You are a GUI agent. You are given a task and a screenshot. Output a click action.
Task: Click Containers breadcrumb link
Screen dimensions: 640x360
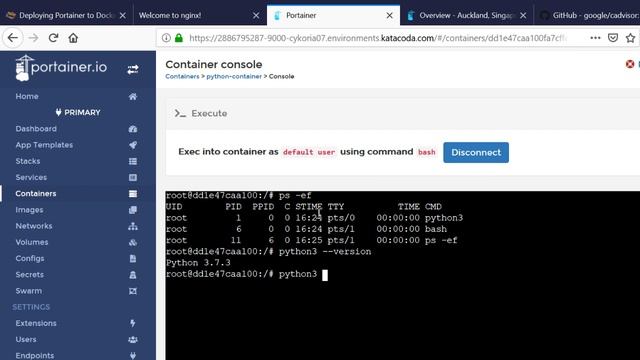[182, 77]
